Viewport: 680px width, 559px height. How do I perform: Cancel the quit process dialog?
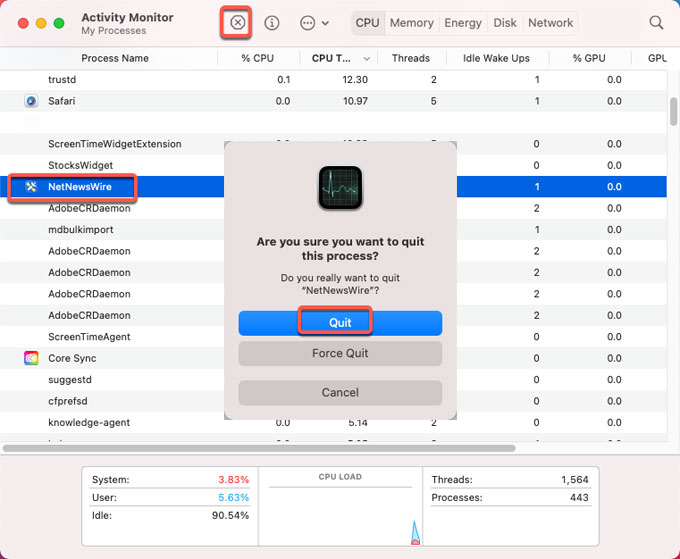pos(340,392)
